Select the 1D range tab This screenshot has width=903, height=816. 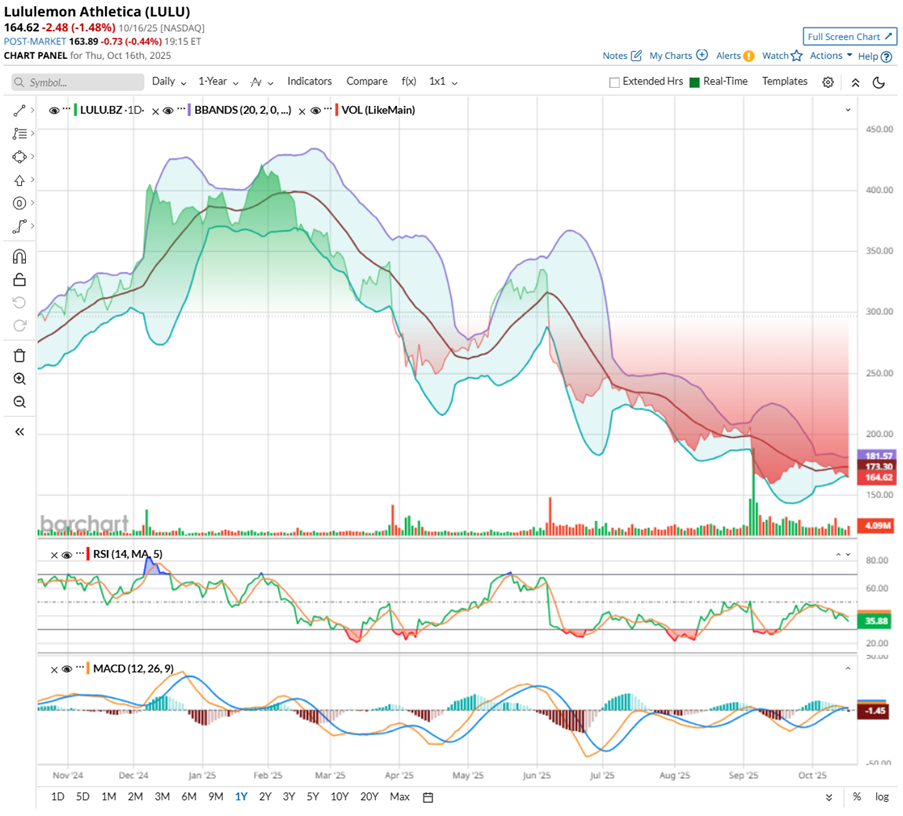tap(58, 797)
